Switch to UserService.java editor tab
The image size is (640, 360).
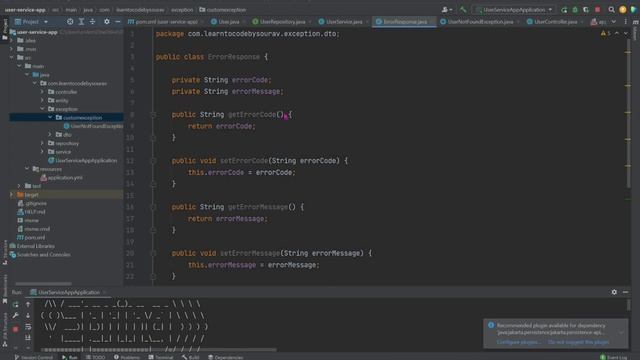[x=343, y=21]
